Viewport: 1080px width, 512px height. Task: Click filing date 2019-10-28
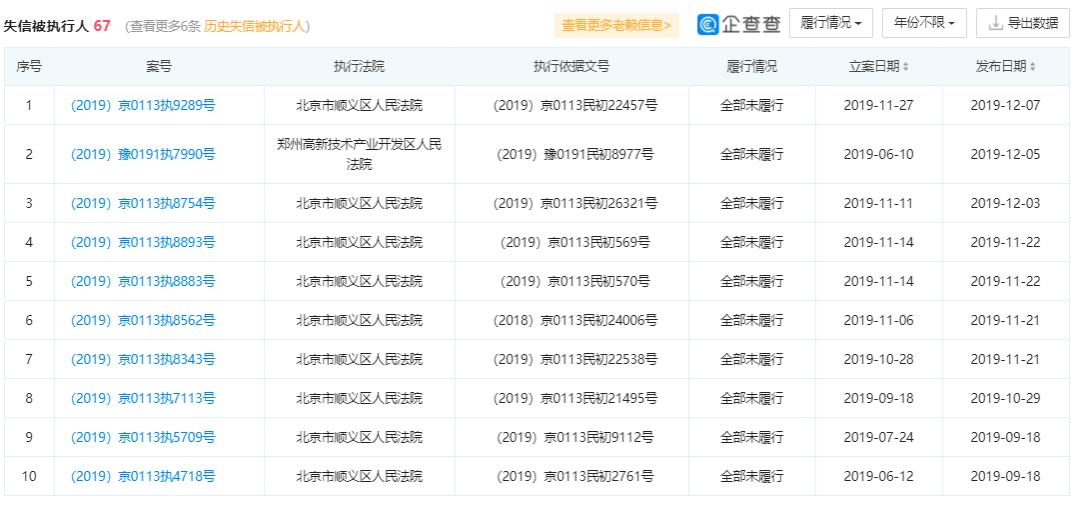click(x=879, y=359)
